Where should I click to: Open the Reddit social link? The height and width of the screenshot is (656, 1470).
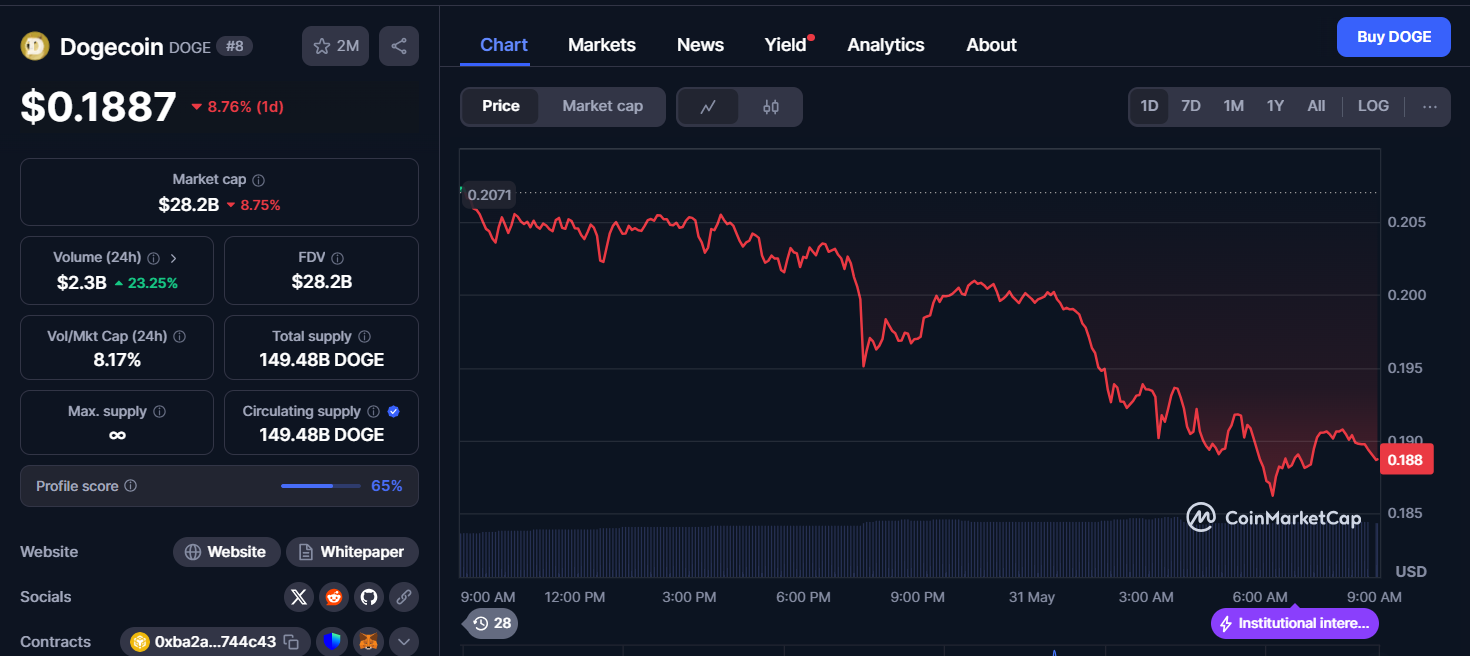(x=333, y=597)
